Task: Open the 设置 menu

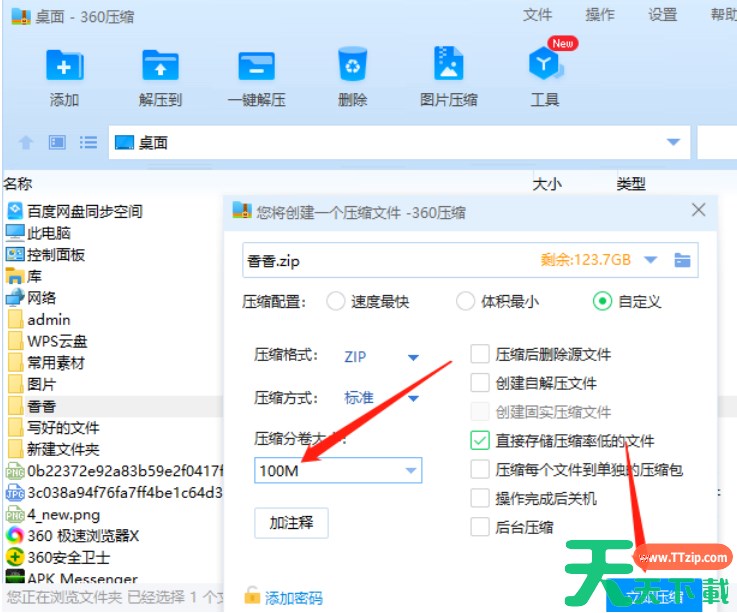Action: tap(663, 15)
